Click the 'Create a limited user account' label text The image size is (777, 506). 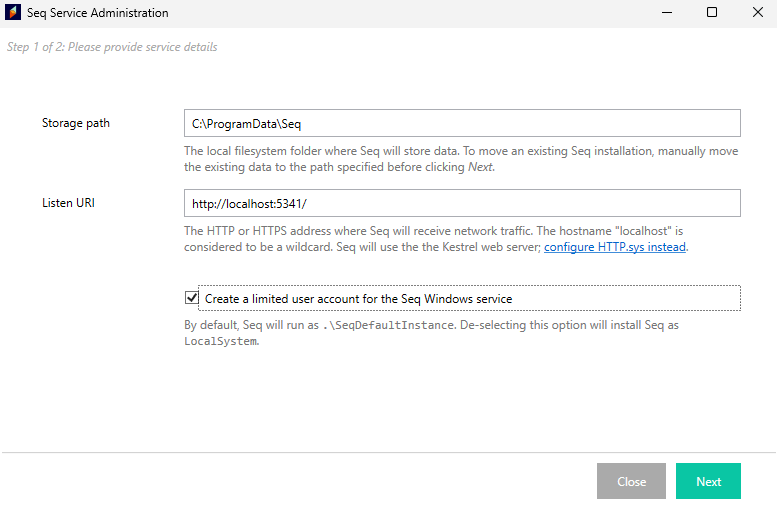click(358, 299)
